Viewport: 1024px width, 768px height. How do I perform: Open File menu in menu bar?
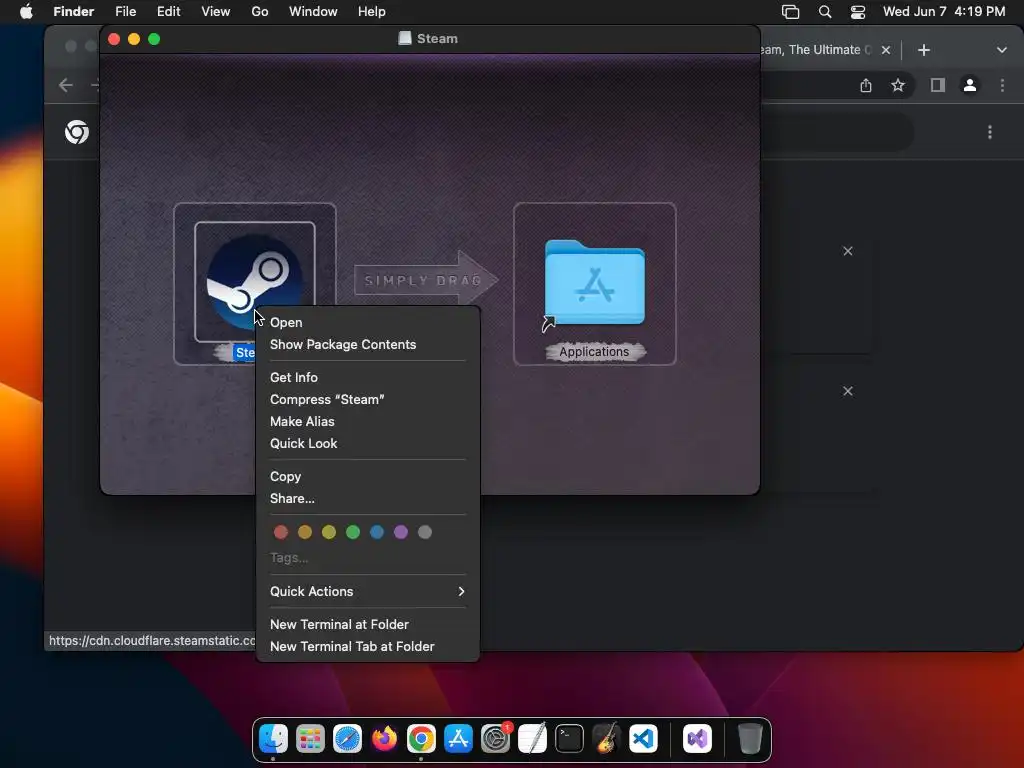tap(125, 11)
